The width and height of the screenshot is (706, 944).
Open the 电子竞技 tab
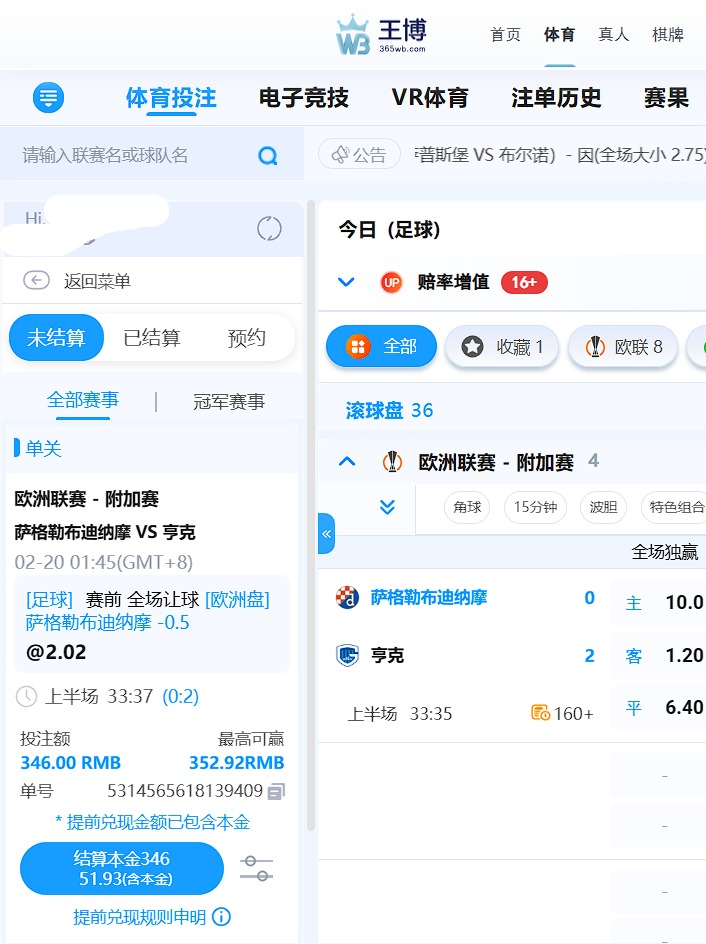tap(303, 98)
